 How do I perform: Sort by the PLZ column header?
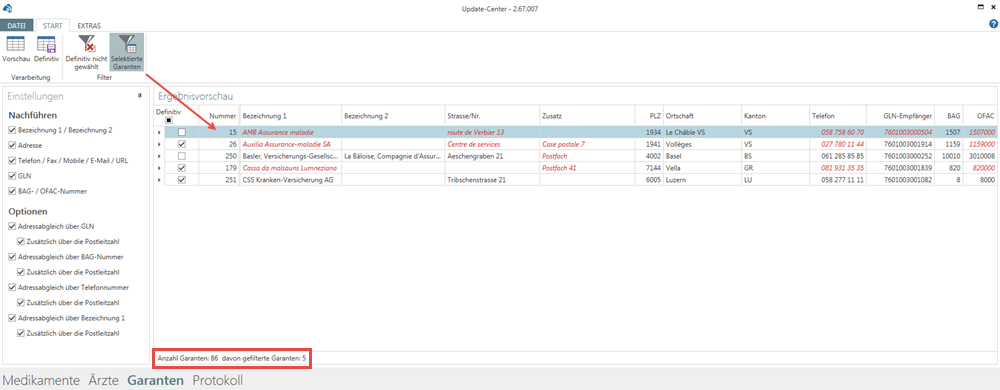pyautogui.click(x=649, y=116)
